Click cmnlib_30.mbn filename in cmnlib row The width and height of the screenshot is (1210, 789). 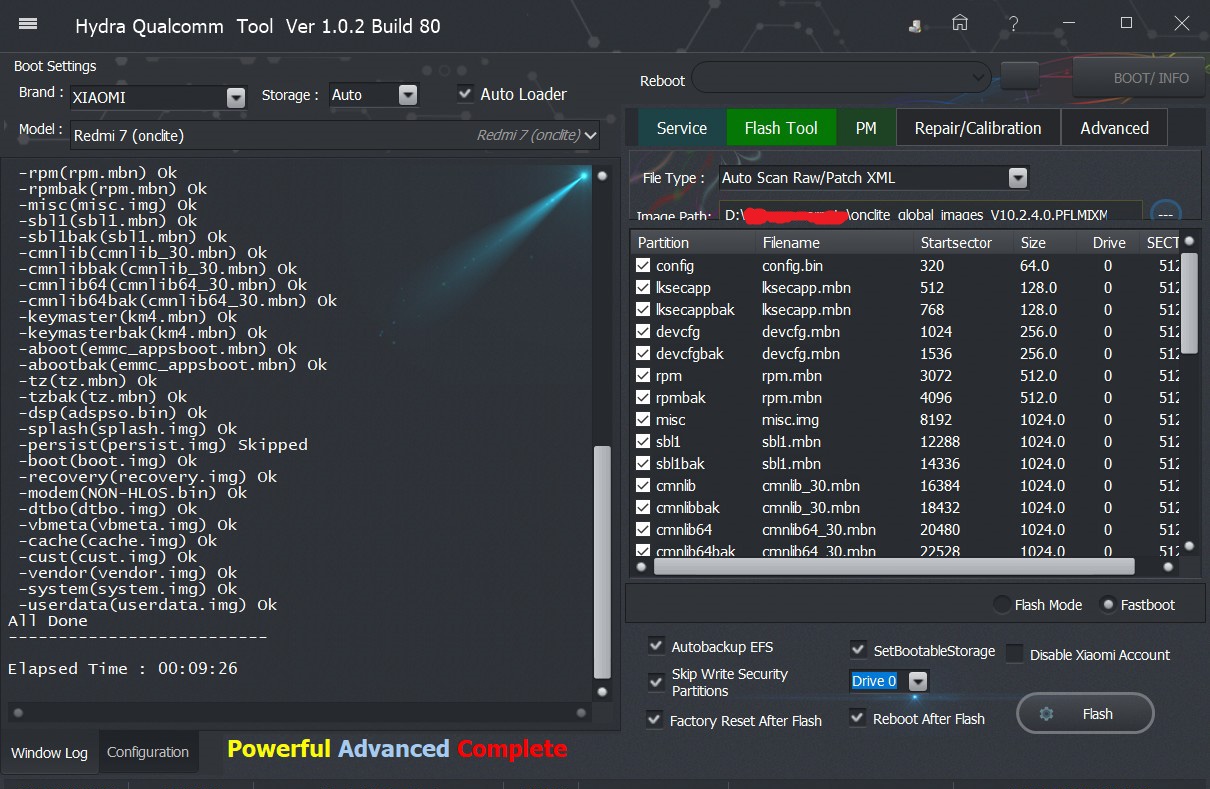pyautogui.click(x=811, y=485)
